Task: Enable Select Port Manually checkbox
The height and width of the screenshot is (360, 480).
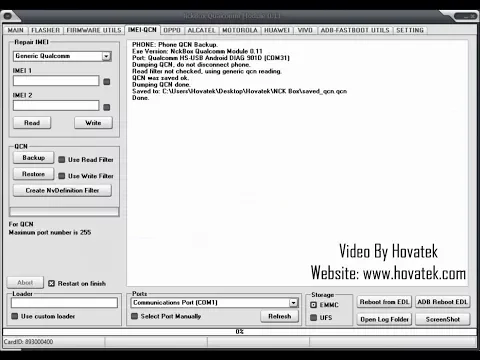Action: coord(134,316)
